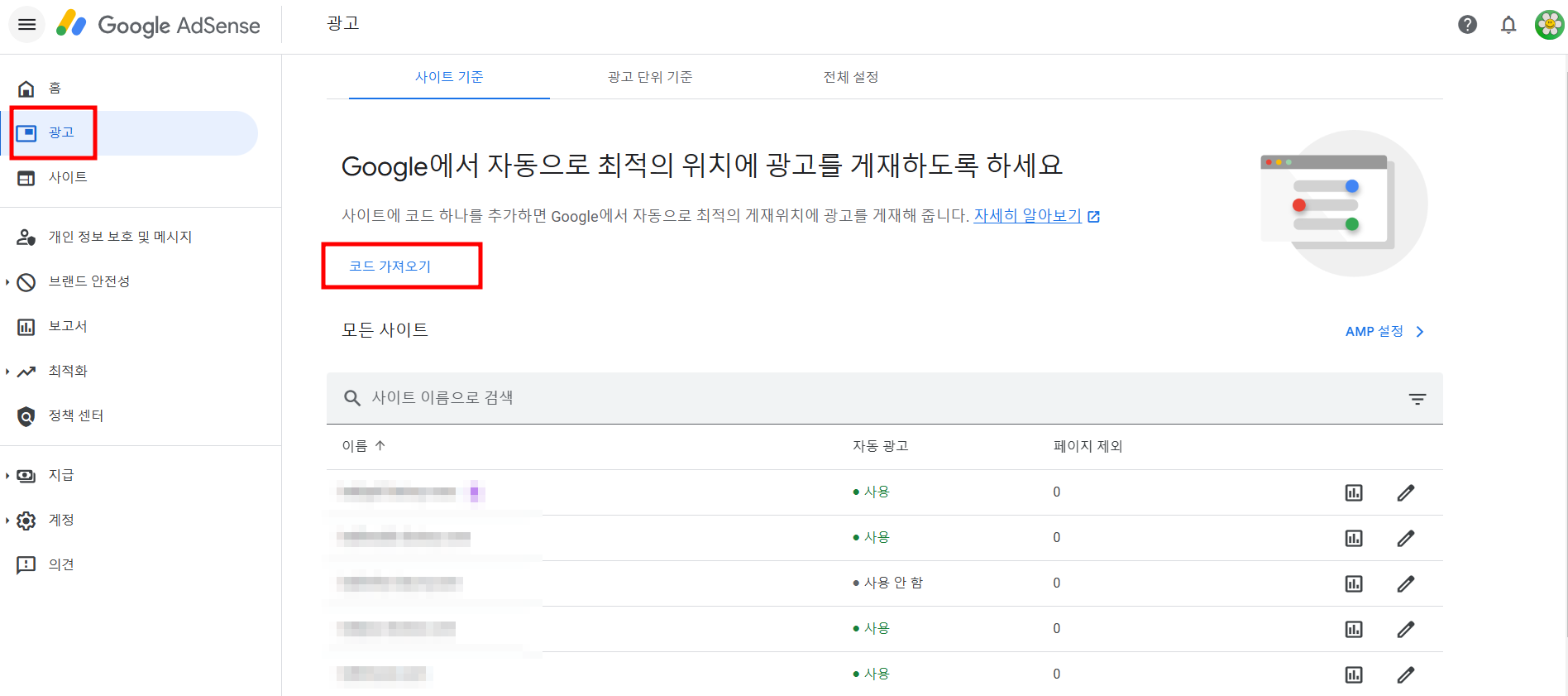Click 자세히 알아보기 link
Viewport: 1568px width, 696px height.
coord(1028,216)
